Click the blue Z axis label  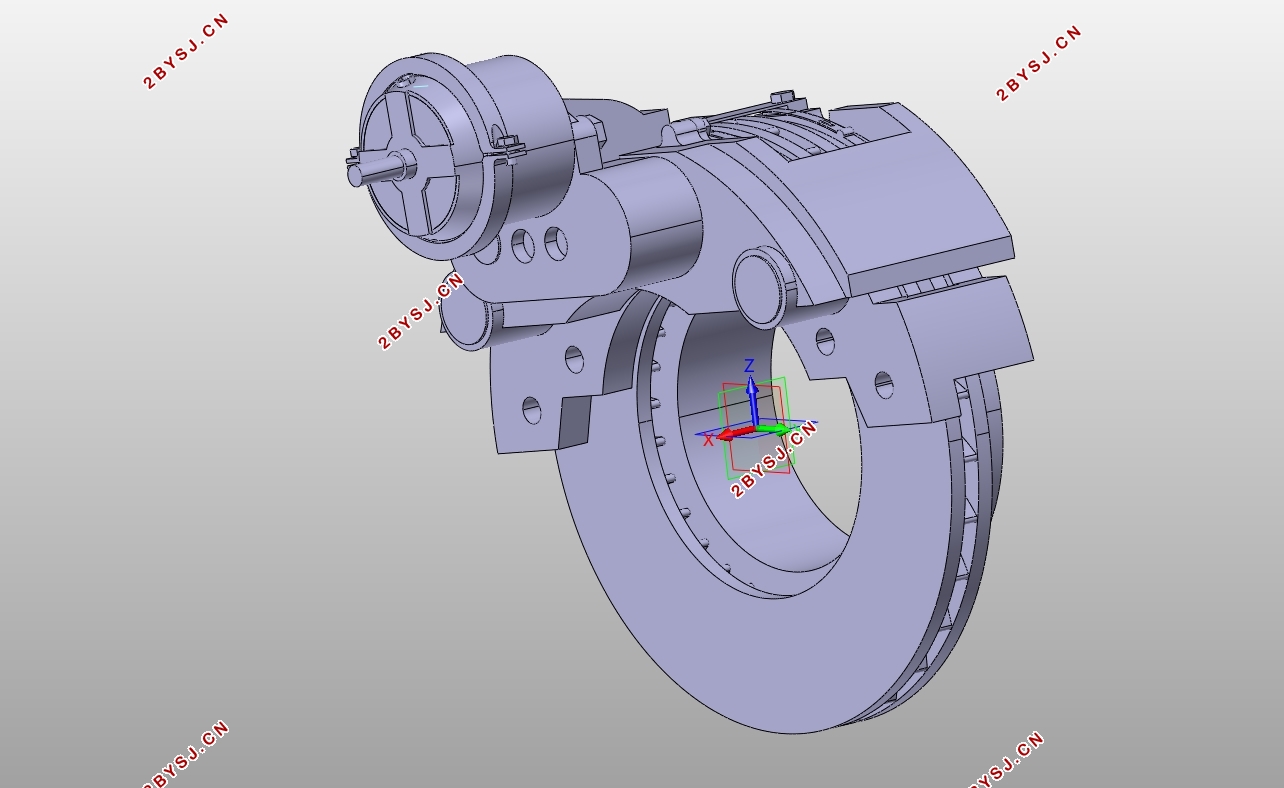pos(749,365)
